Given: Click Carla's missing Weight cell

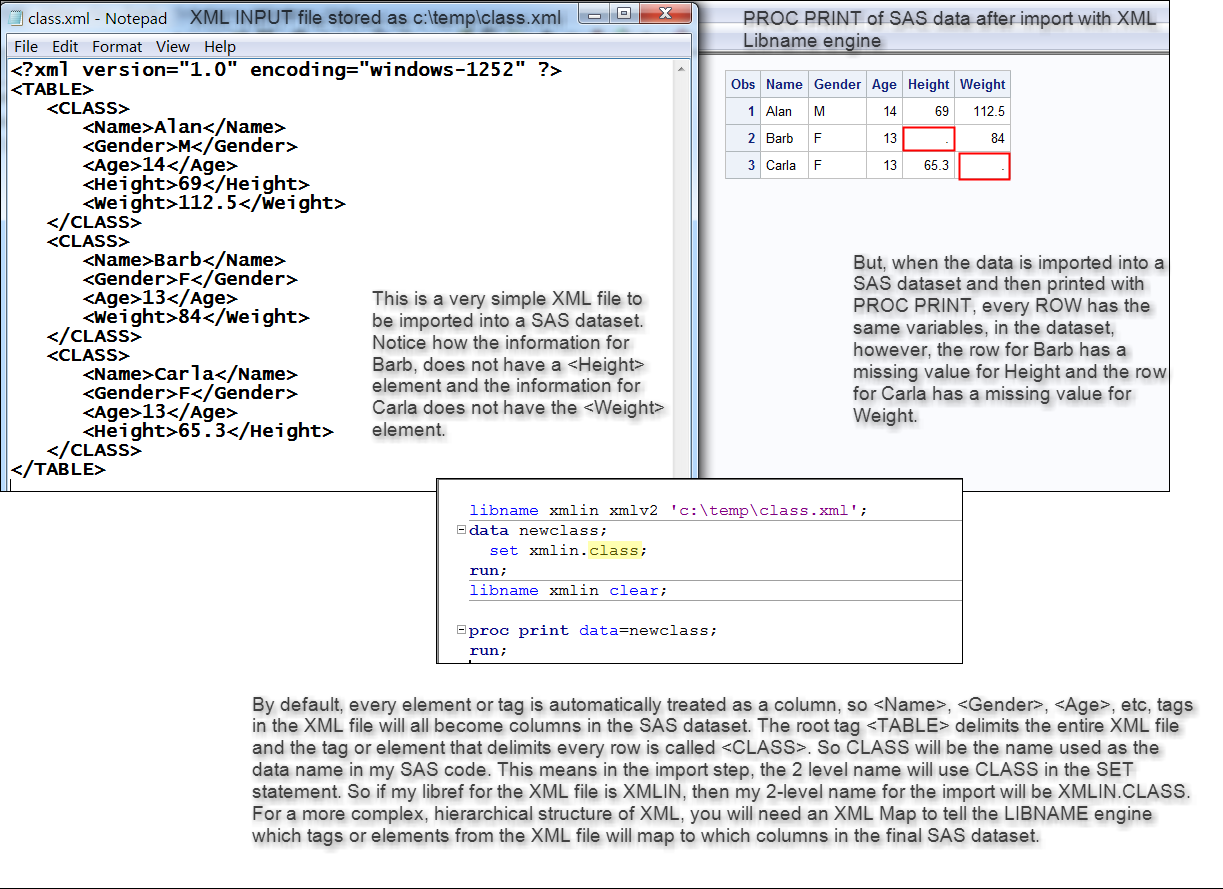Looking at the screenshot, I should pos(984,166).
